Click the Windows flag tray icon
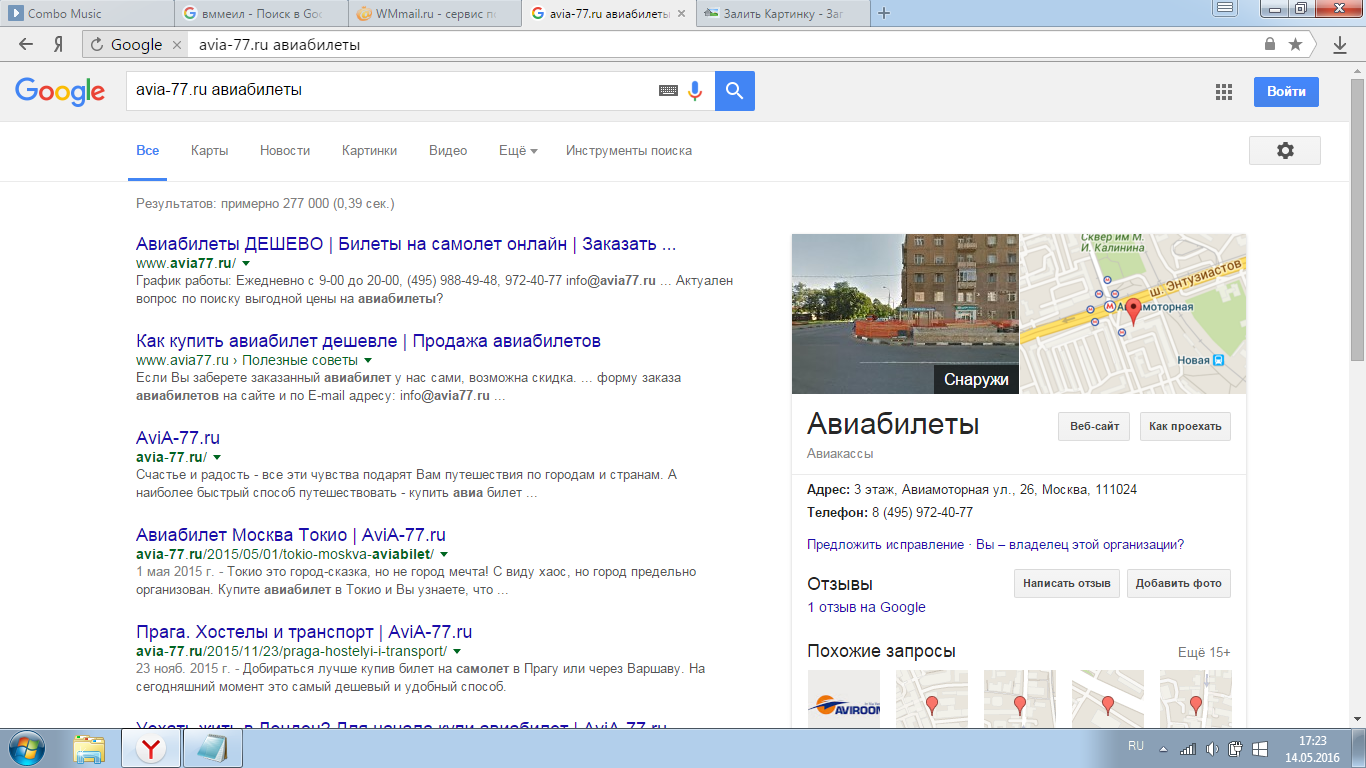The image size is (1366, 768). click(1260, 748)
